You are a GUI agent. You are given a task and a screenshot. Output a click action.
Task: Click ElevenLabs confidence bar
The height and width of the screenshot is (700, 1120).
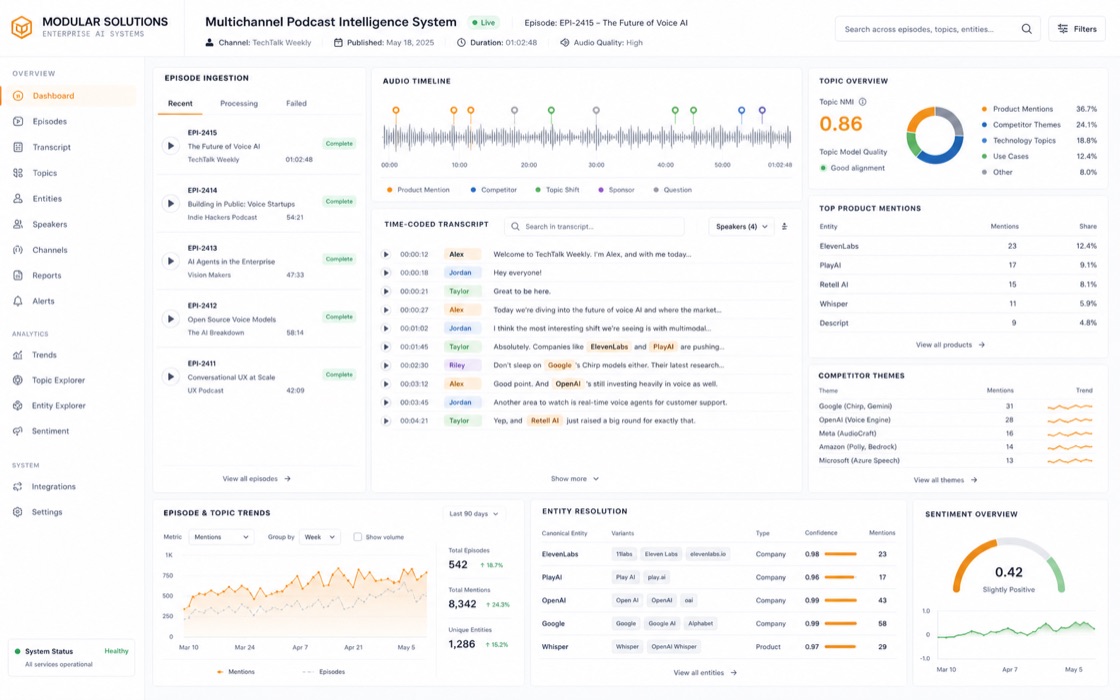[840, 554]
